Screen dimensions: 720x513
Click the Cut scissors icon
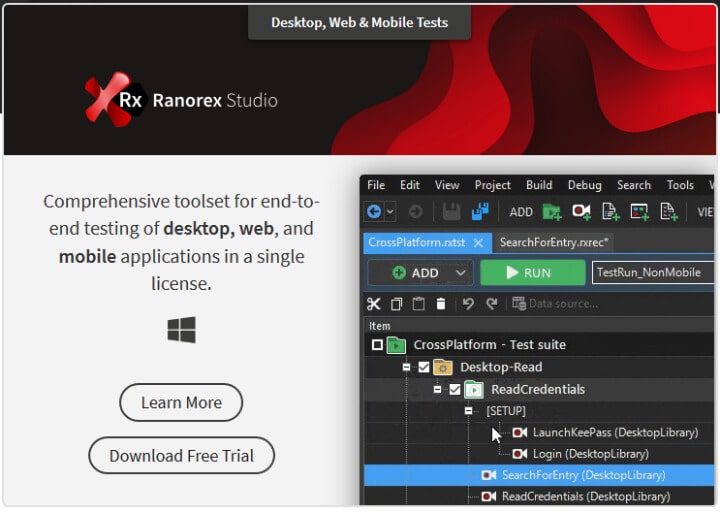tap(374, 304)
